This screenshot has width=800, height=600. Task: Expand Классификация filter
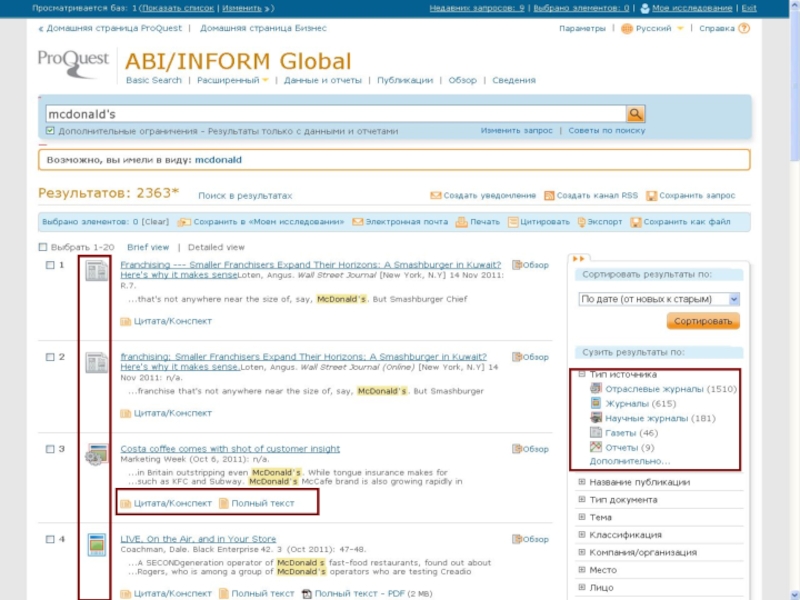(x=582, y=534)
